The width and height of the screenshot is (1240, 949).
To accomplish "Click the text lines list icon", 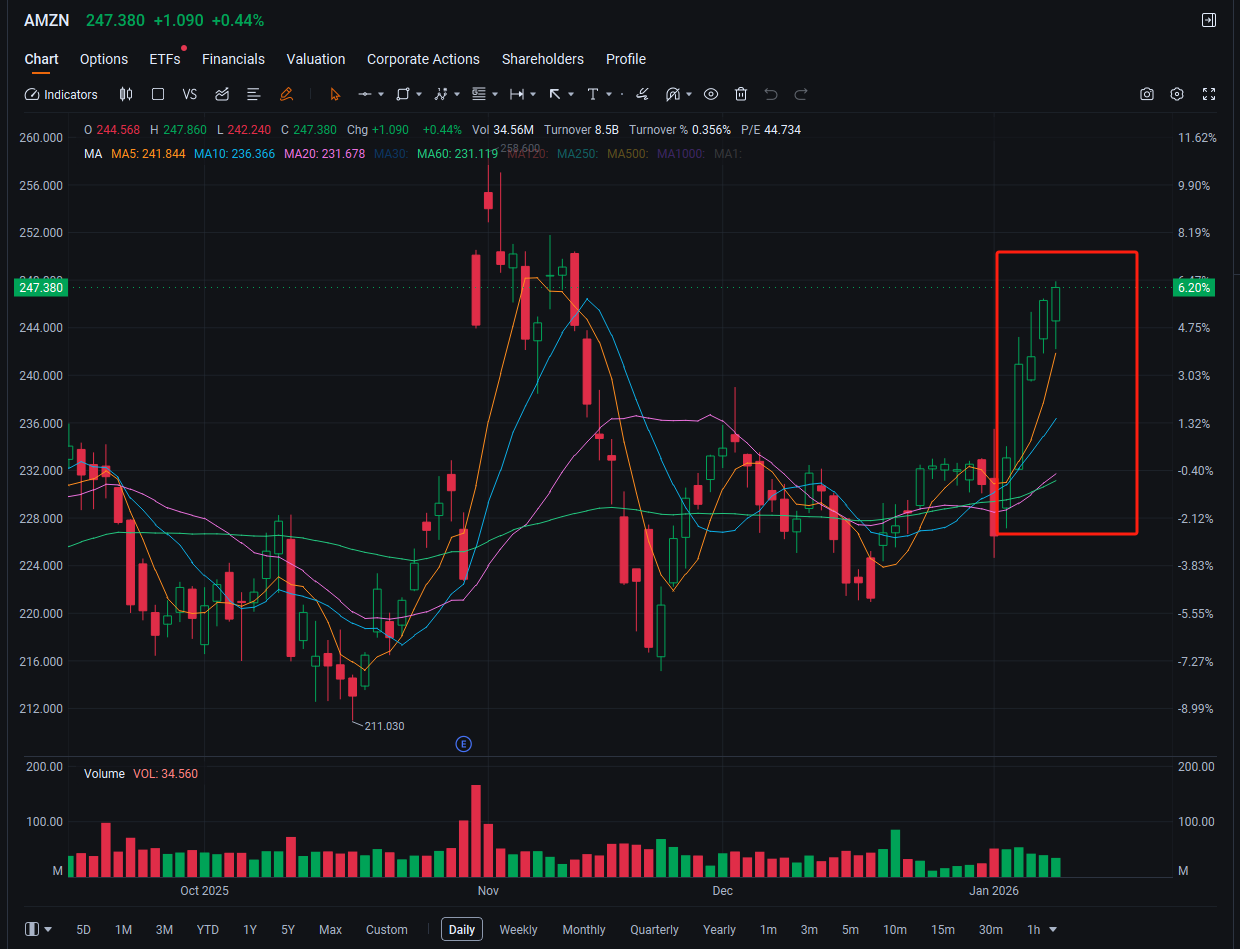I will tap(253, 94).
